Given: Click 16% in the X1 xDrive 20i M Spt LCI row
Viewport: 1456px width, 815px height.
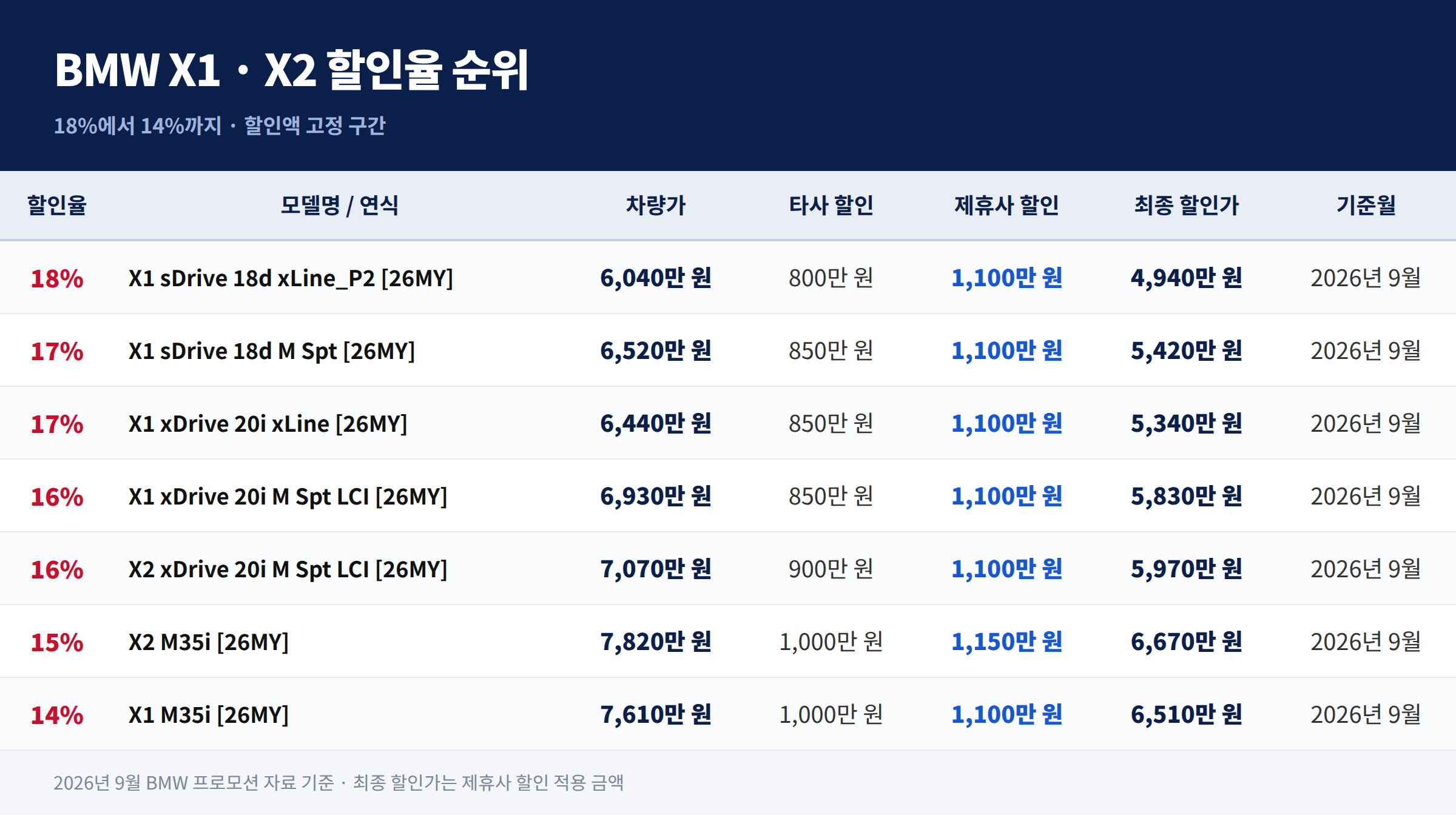Looking at the screenshot, I should pyautogui.click(x=57, y=497).
